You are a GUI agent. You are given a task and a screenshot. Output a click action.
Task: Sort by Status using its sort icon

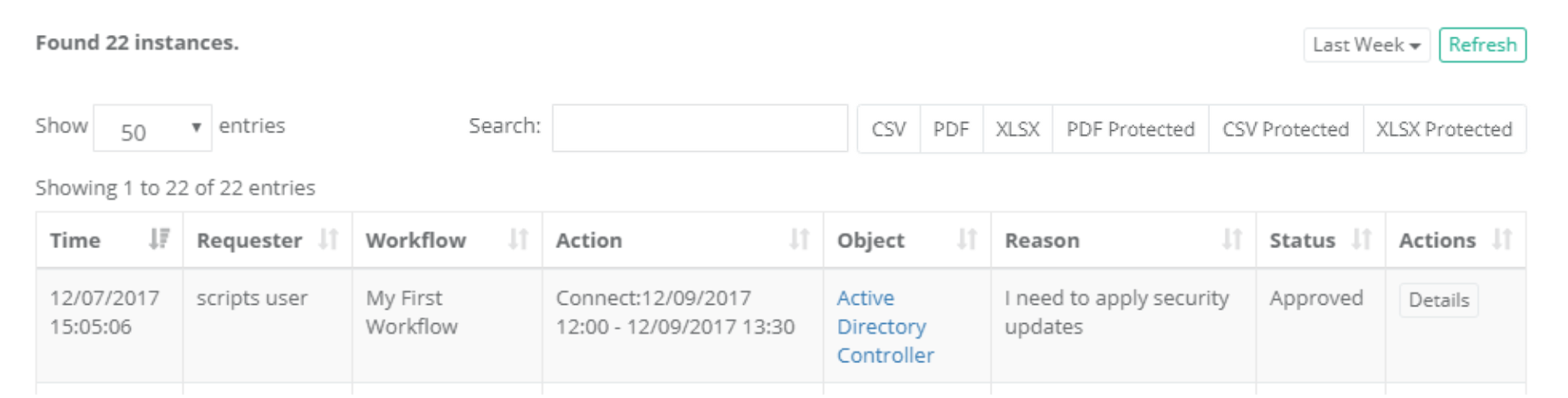click(1361, 240)
